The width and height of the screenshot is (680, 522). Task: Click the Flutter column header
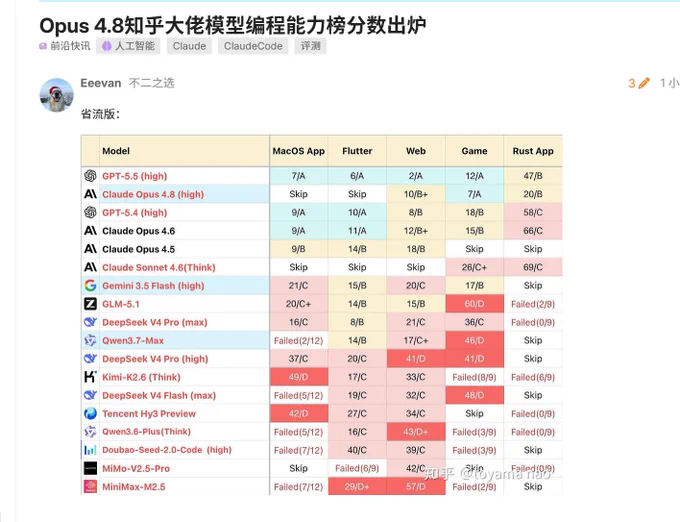[357, 151]
